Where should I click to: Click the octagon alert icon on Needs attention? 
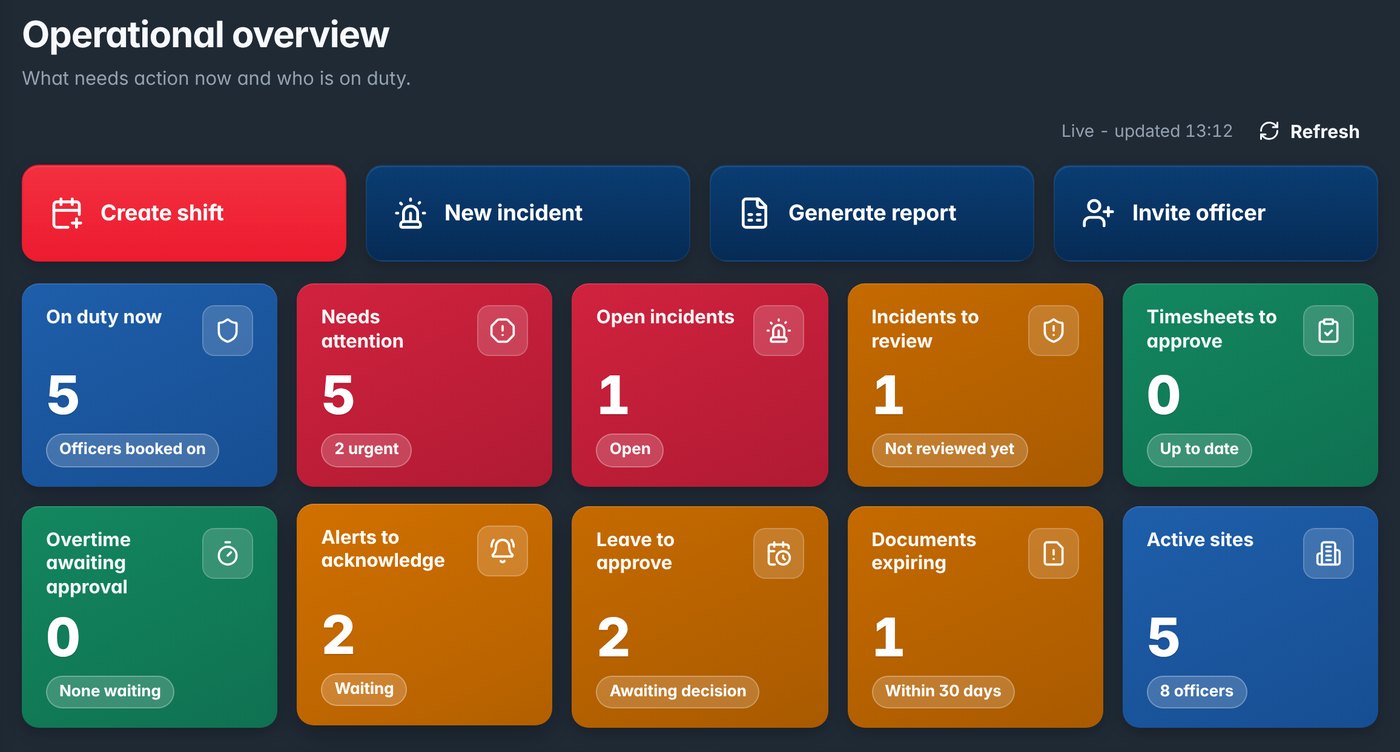502,331
